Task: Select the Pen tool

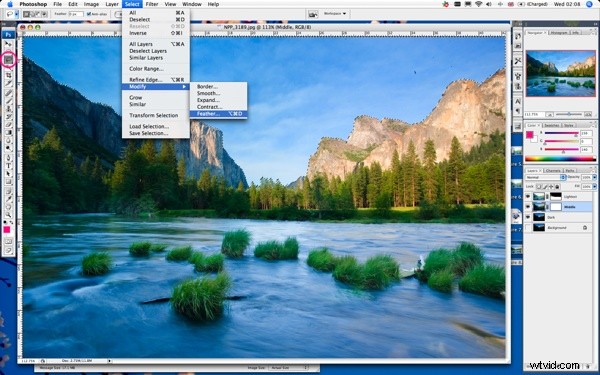Action: click(x=8, y=157)
